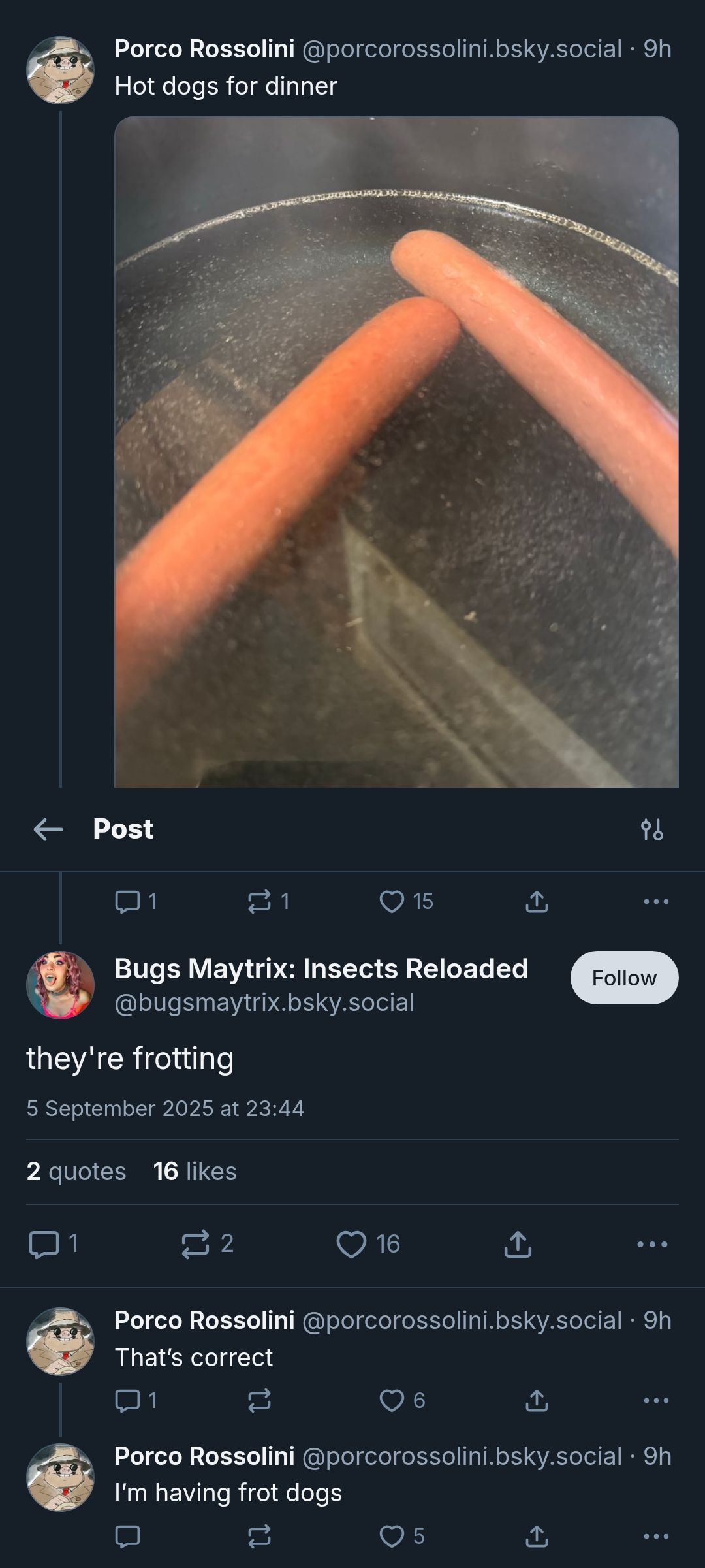View the 2 quotes list

point(76,1172)
